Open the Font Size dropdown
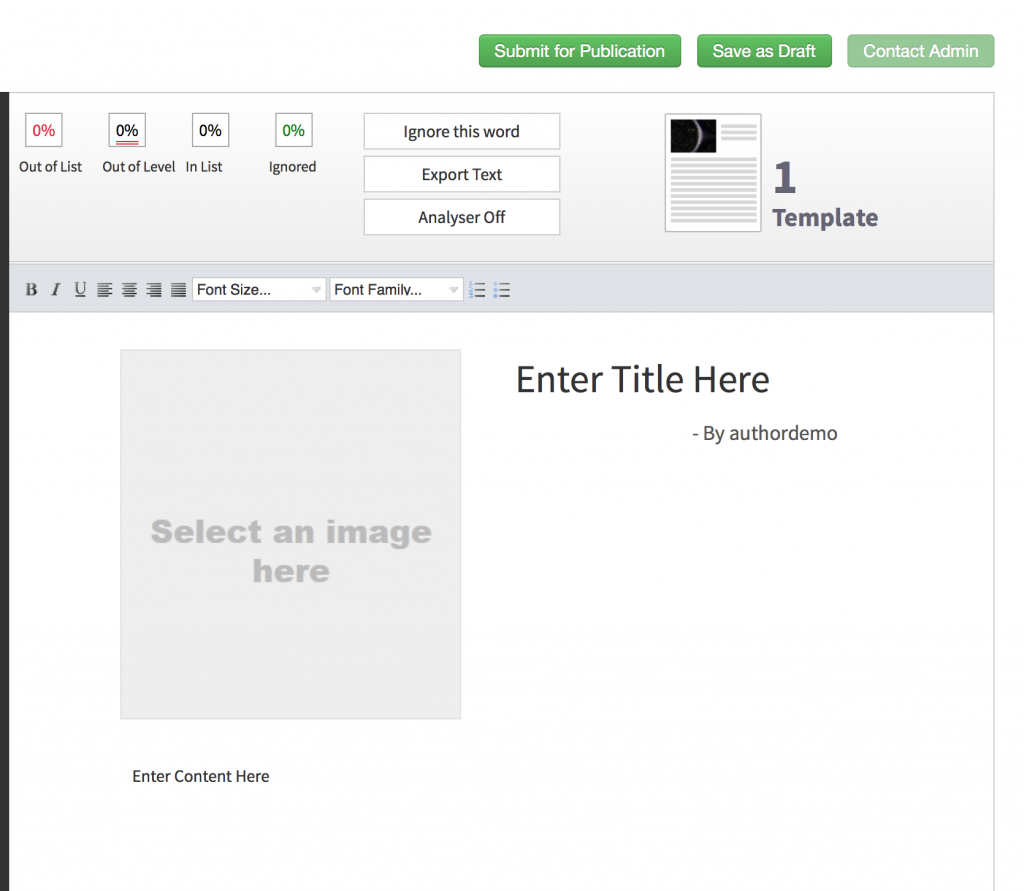 coord(259,290)
